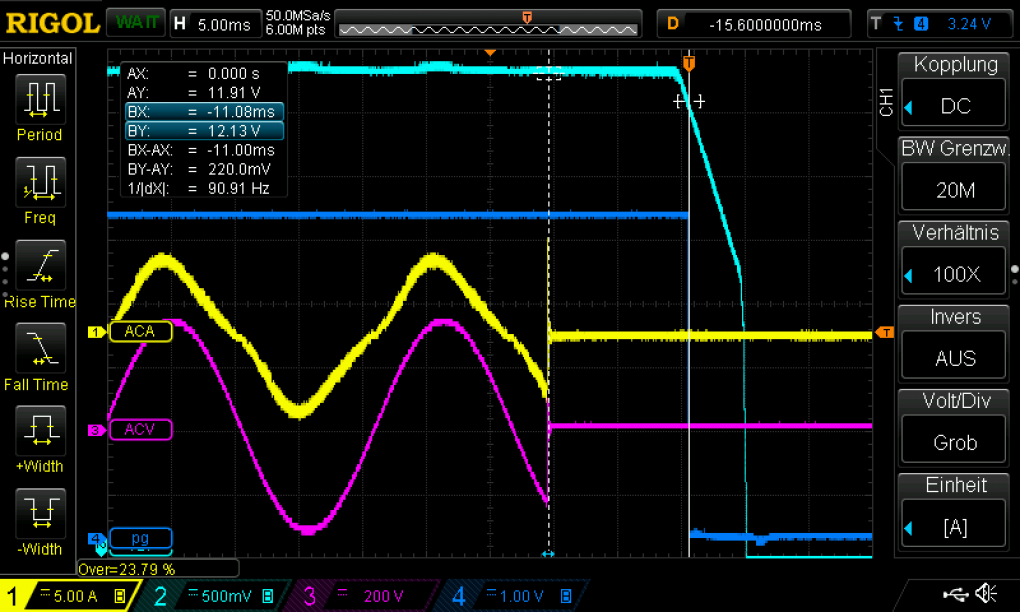Click the channel 1 ground marker
This screenshot has width=1020, height=612.
[96, 332]
